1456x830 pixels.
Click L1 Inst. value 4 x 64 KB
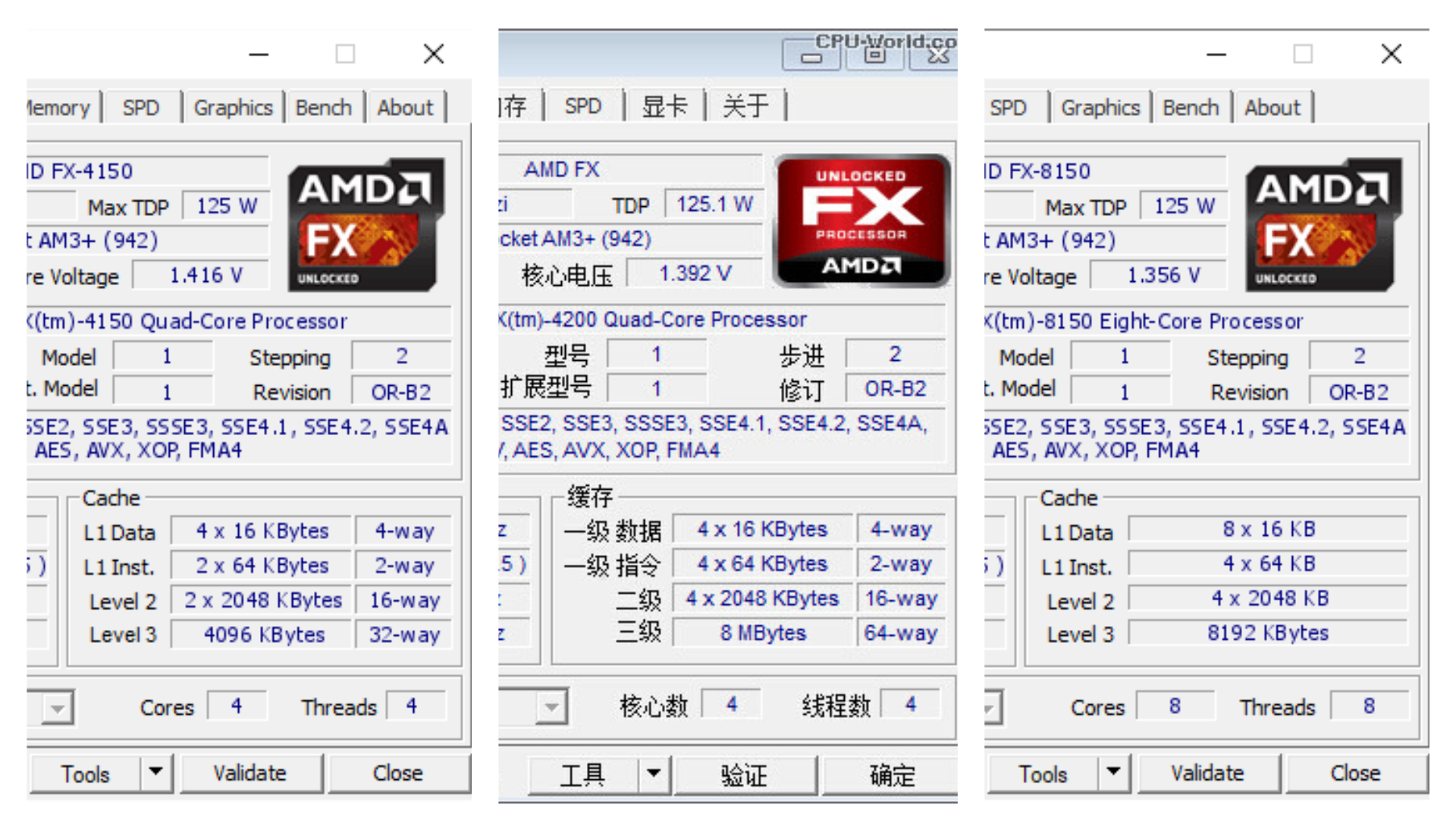(1269, 564)
